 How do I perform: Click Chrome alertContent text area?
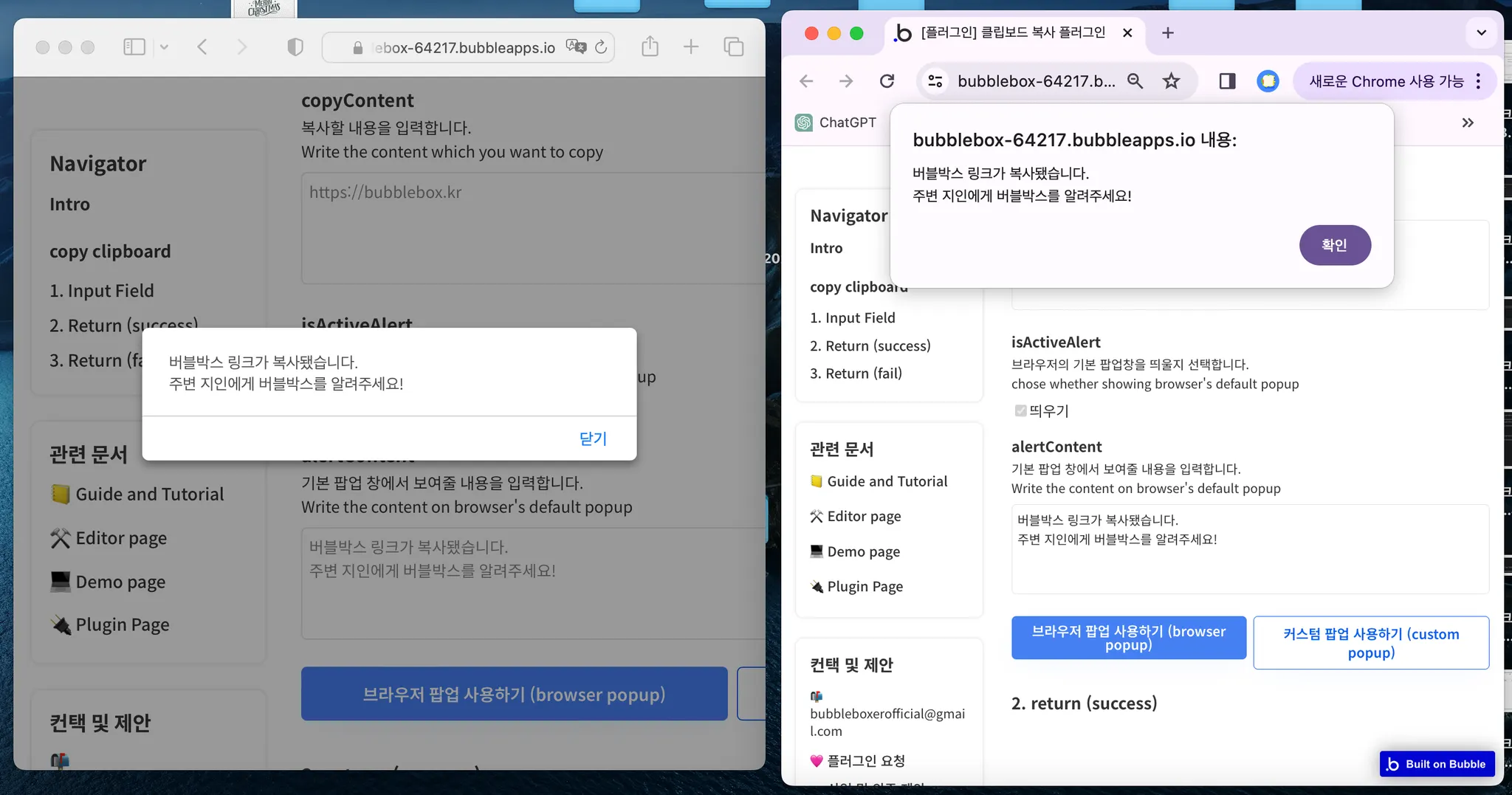(1250, 549)
